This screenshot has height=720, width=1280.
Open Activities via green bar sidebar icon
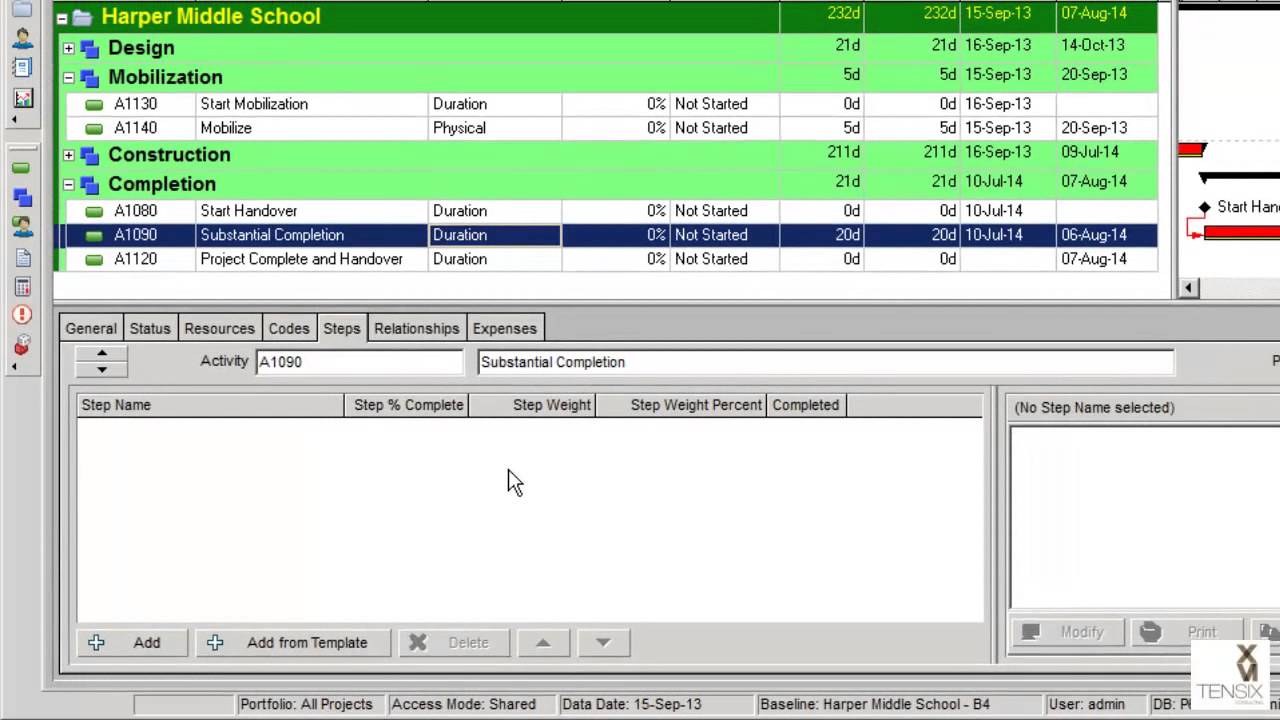pyautogui.click(x=21, y=168)
